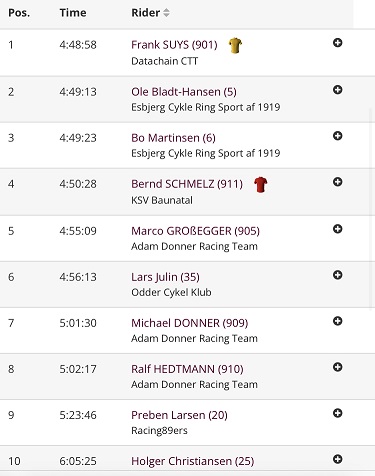Click plus icon beside Michael DONNER
The width and height of the screenshot is (375, 476).
[x=337, y=321]
